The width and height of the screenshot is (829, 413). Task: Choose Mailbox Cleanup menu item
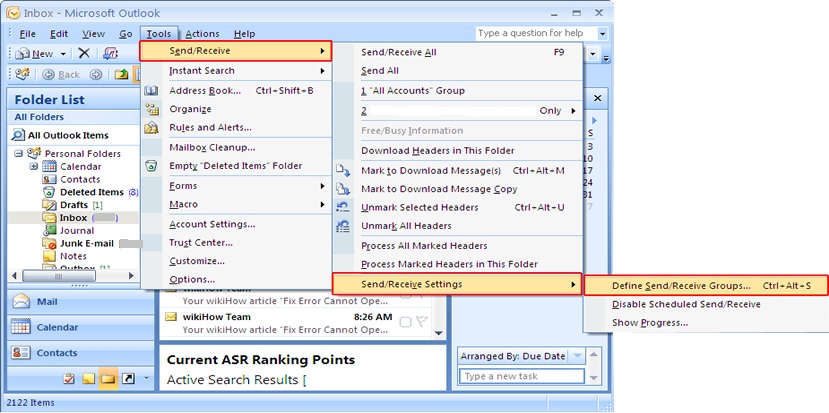pyautogui.click(x=236, y=148)
